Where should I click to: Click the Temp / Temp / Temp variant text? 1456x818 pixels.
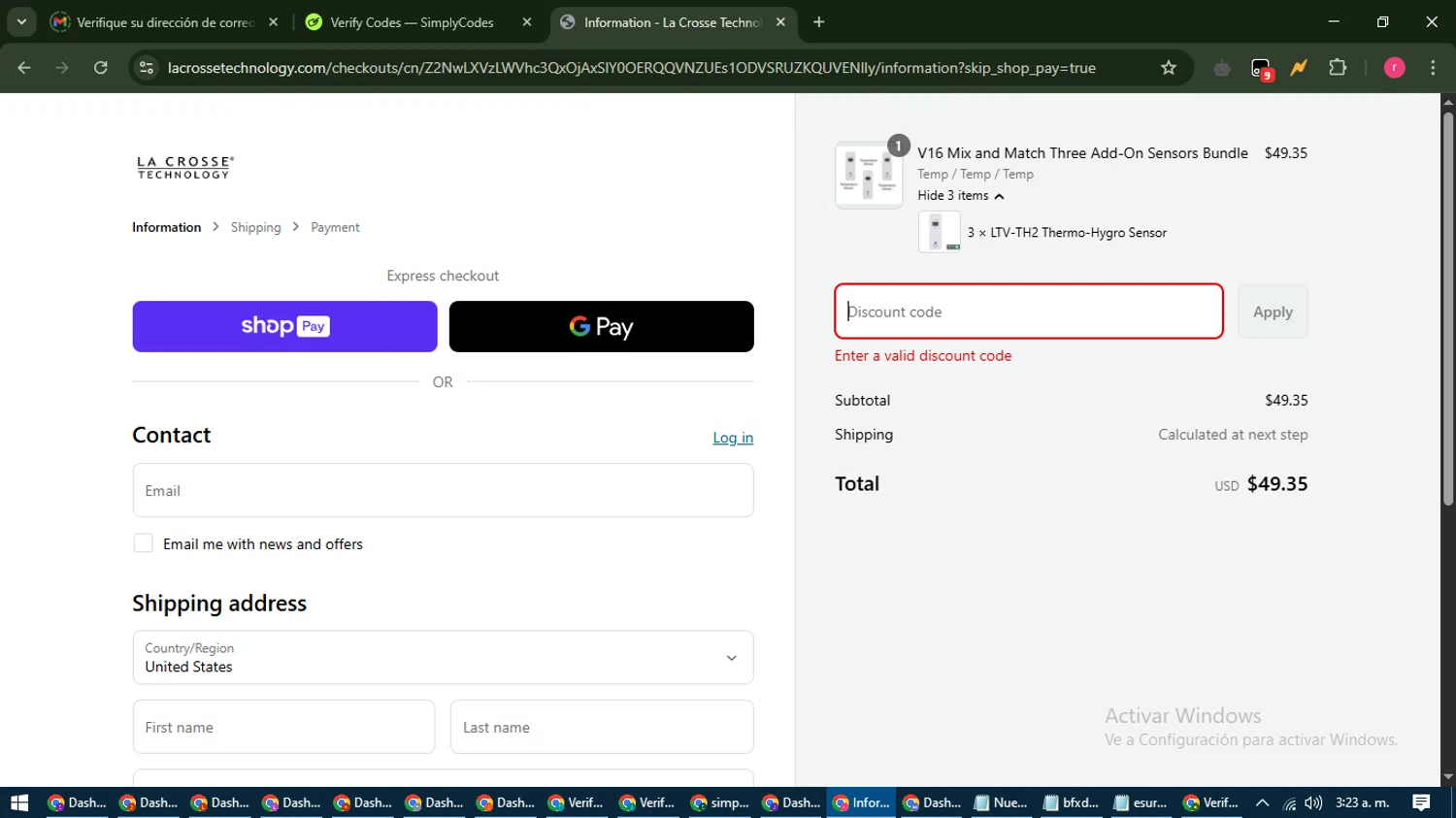click(x=976, y=175)
